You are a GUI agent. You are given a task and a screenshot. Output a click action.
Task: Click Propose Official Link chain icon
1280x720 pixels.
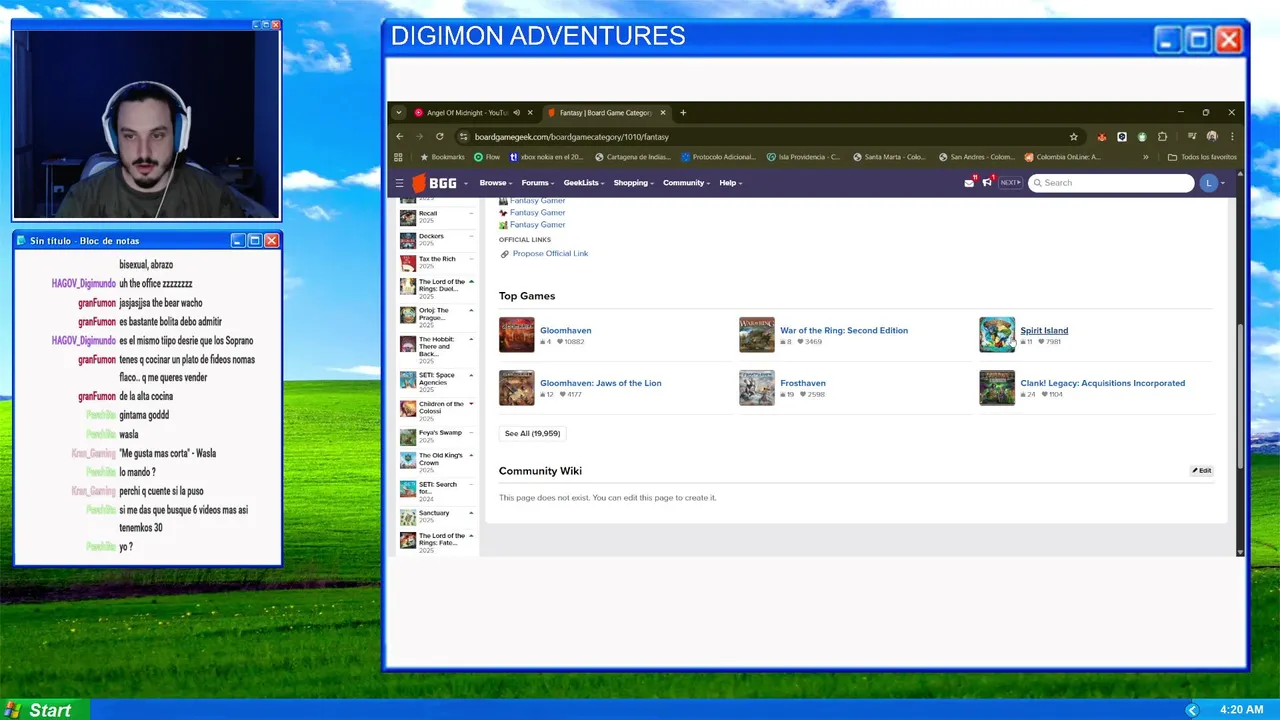tap(504, 254)
